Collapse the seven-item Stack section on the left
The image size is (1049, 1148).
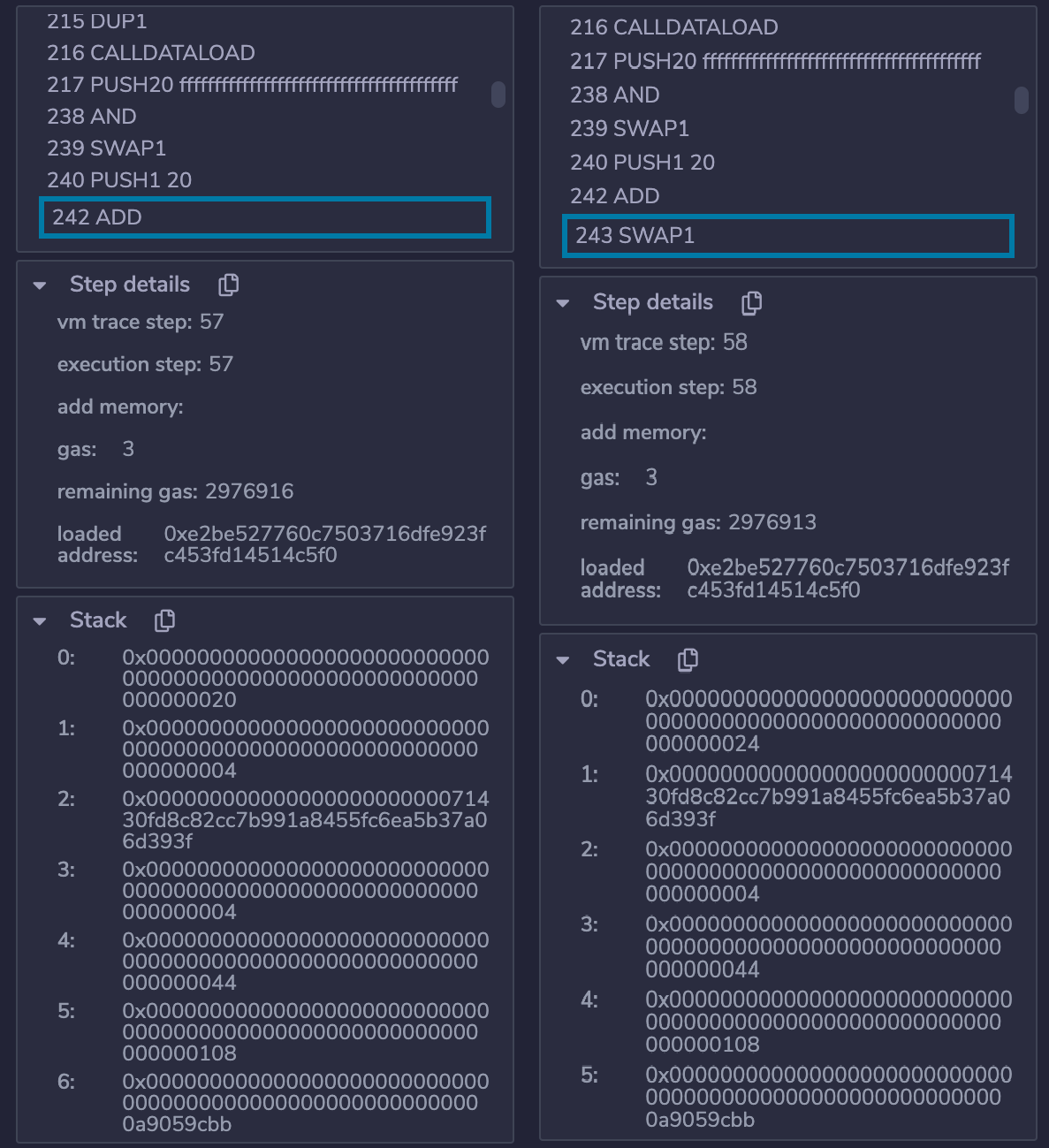40,621
